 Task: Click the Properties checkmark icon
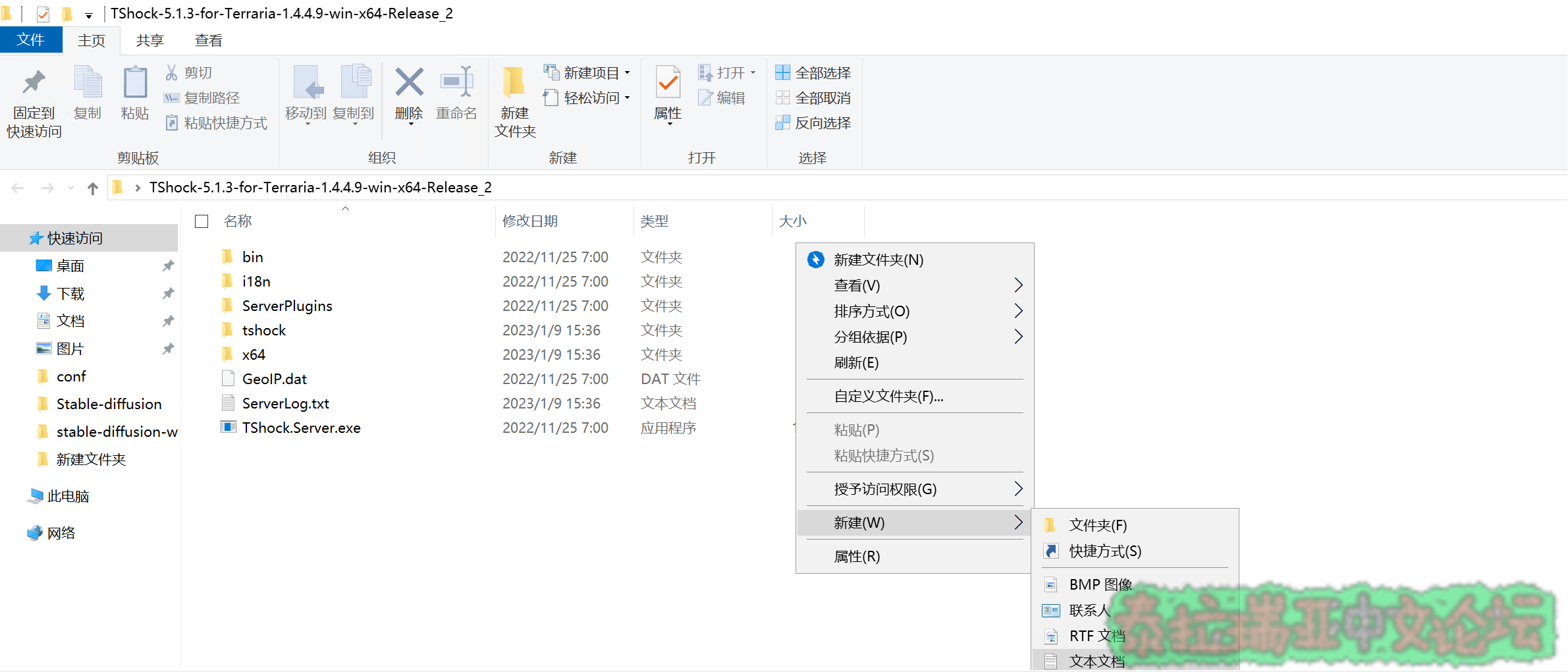[668, 82]
